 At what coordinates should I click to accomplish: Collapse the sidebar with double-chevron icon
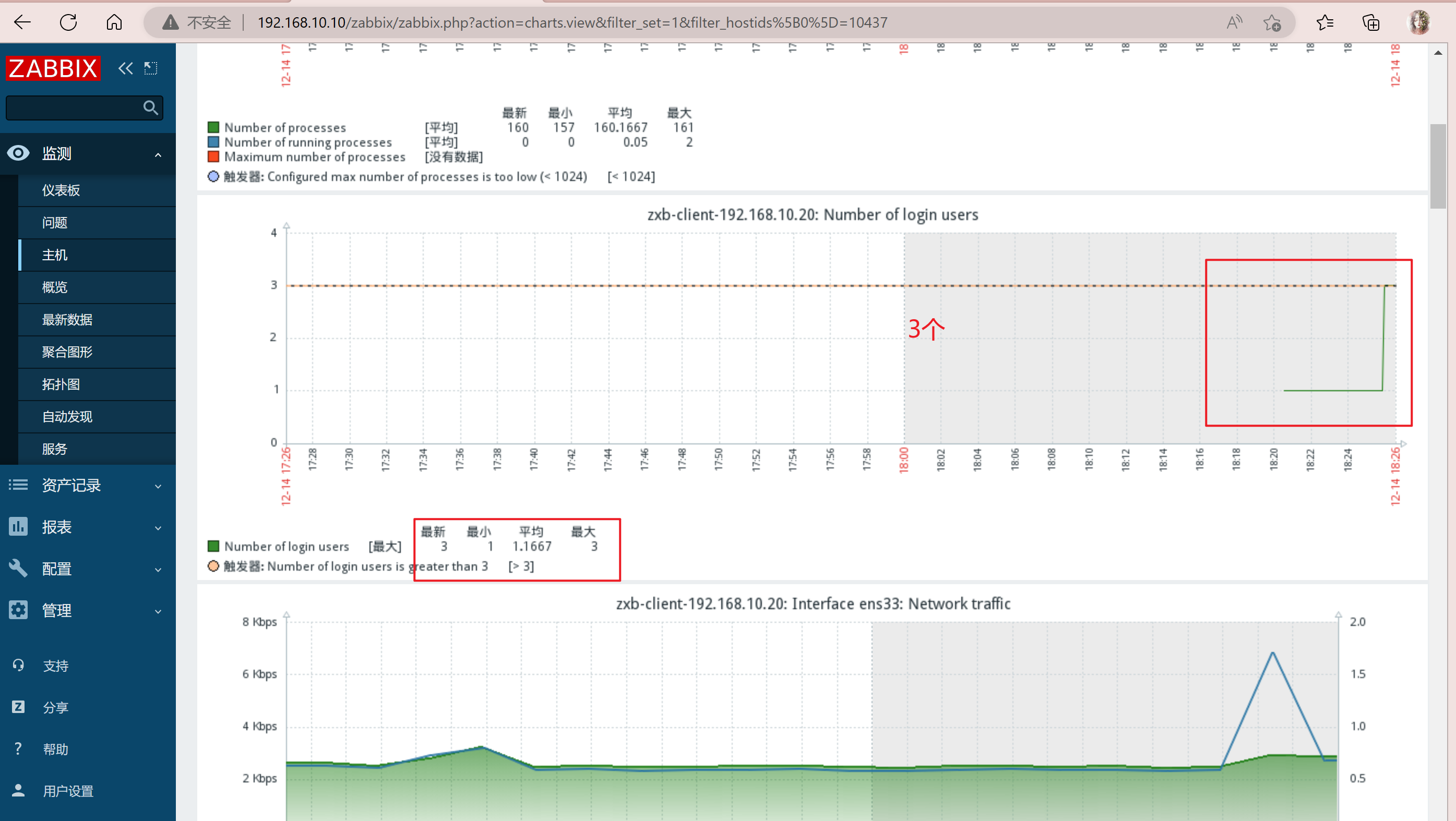coord(125,68)
